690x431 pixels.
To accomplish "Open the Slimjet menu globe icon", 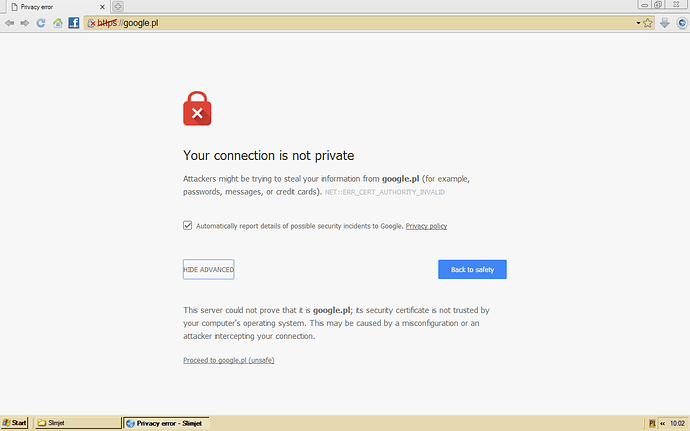I will coord(682,23).
